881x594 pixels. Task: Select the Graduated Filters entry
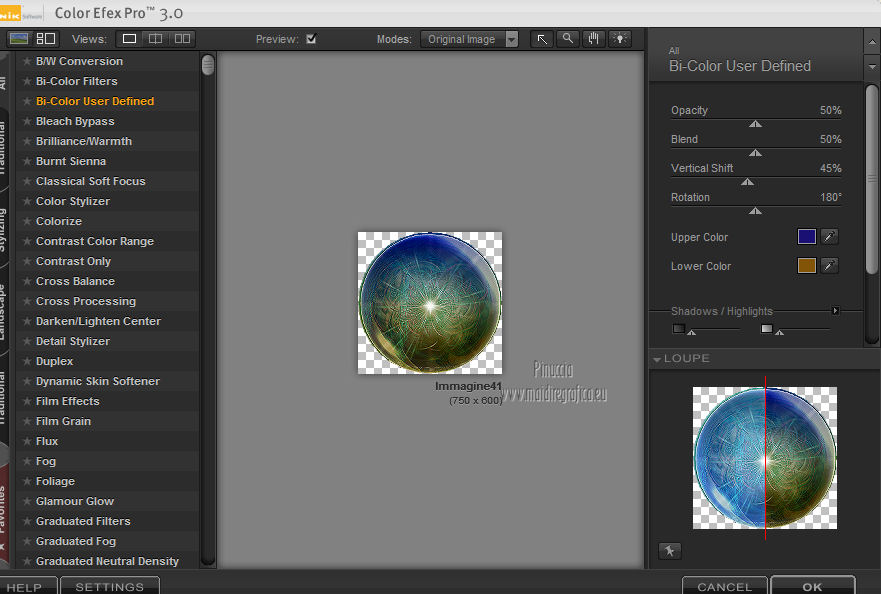click(x=83, y=521)
